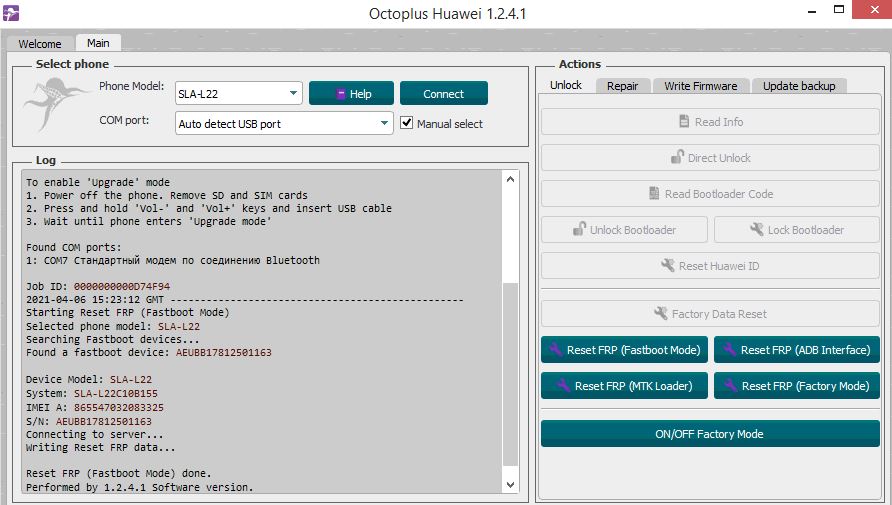Click wrench icon on Reset FRP (MTK Loader)
892x505 pixels.
pyautogui.click(x=563, y=385)
